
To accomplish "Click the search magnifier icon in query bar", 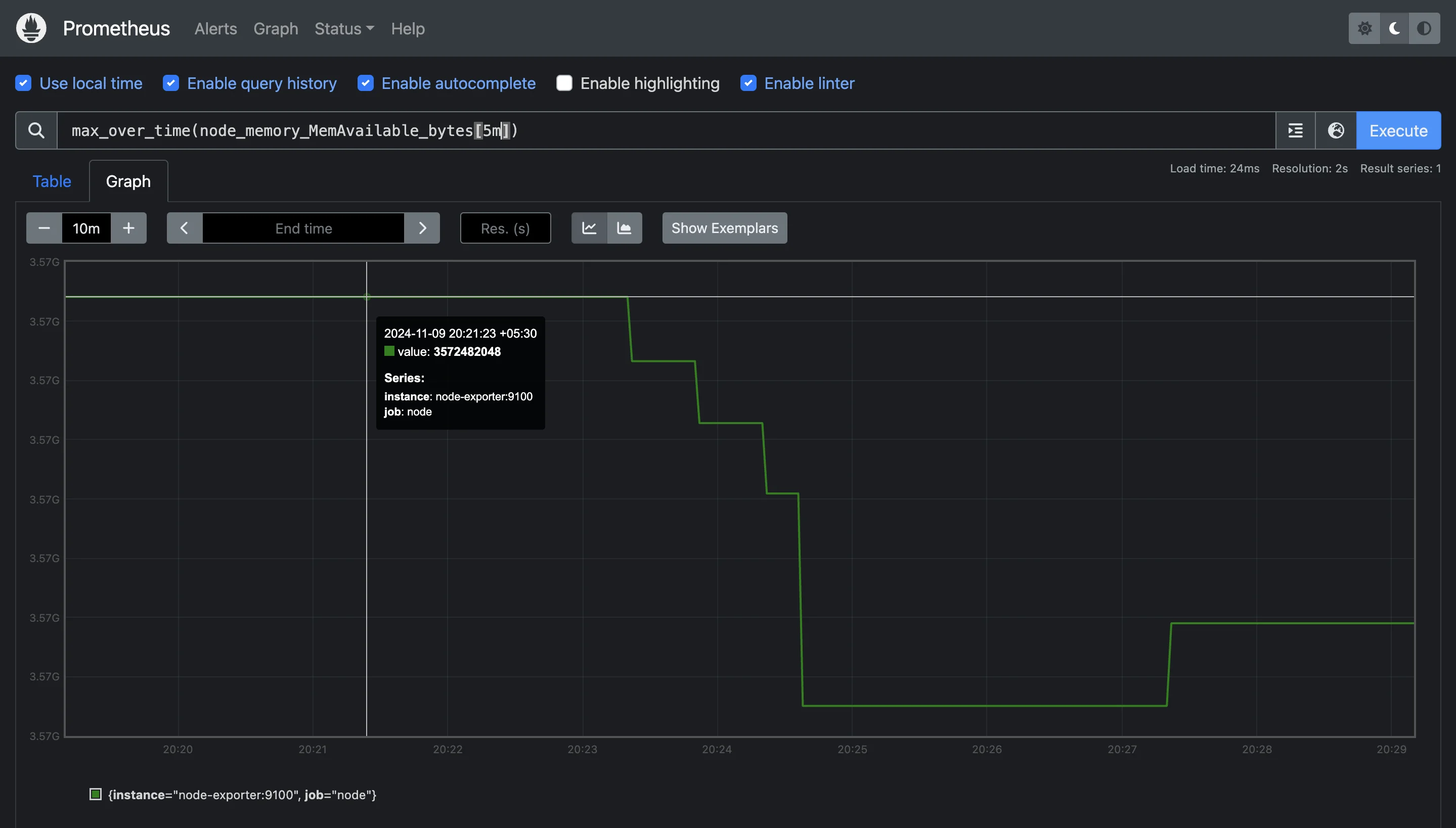I will tap(36, 130).
